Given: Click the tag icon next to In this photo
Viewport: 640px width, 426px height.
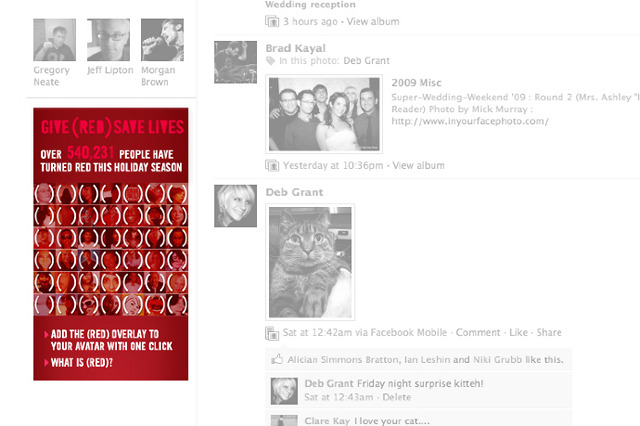Looking at the screenshot, I should (270, 61).
